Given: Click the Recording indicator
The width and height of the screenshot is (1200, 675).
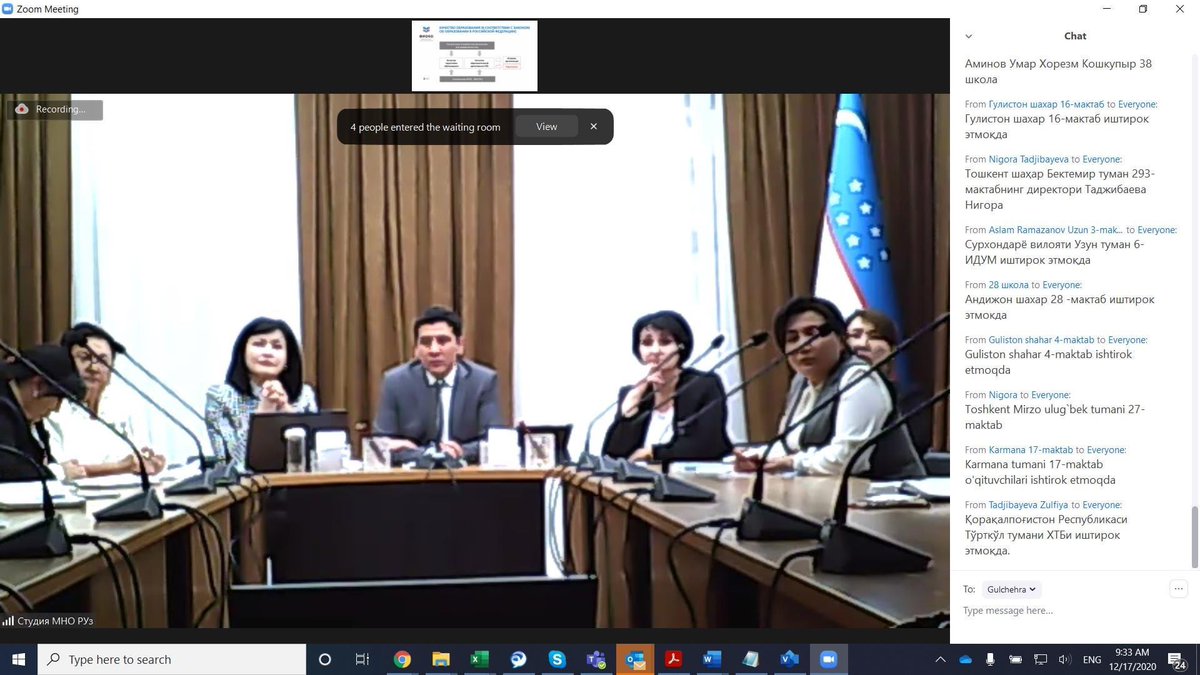Looking at the screenshot, I should tap(57, 109).
